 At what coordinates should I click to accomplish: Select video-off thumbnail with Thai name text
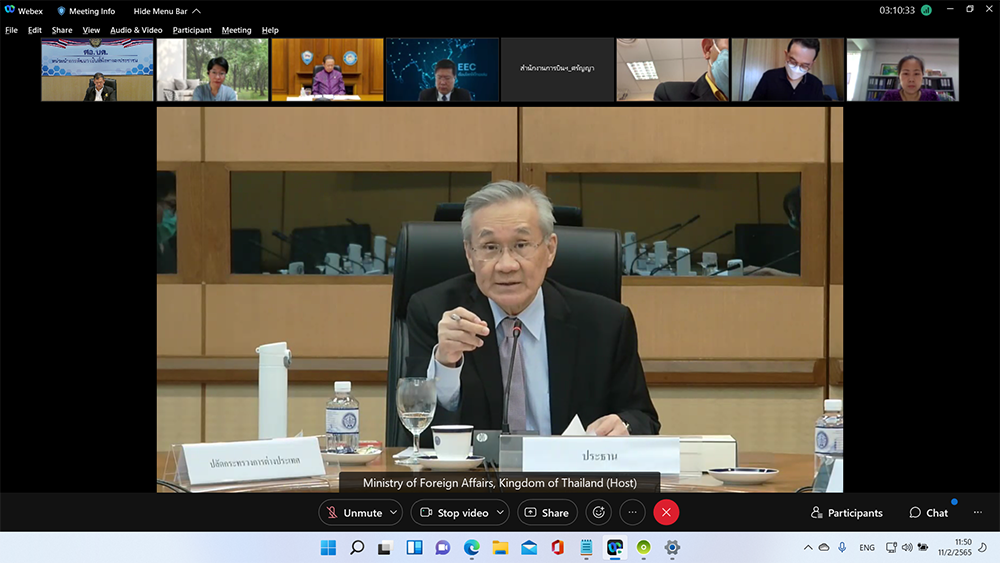tap(557, 69)
